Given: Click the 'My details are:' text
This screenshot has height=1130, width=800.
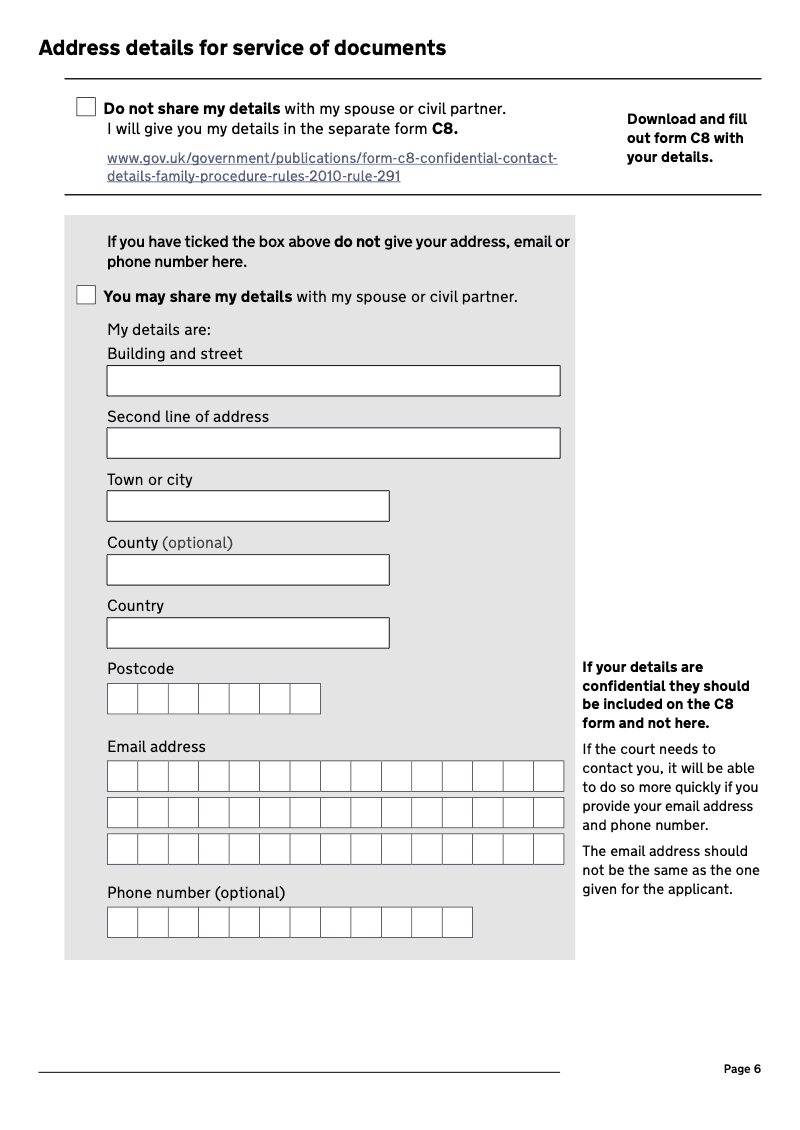Looking at the screenshot, I should pos(159,330).
